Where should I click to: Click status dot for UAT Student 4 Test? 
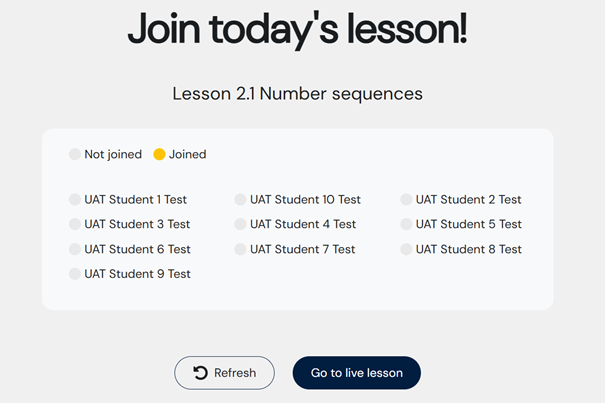(x=240, y=224)
